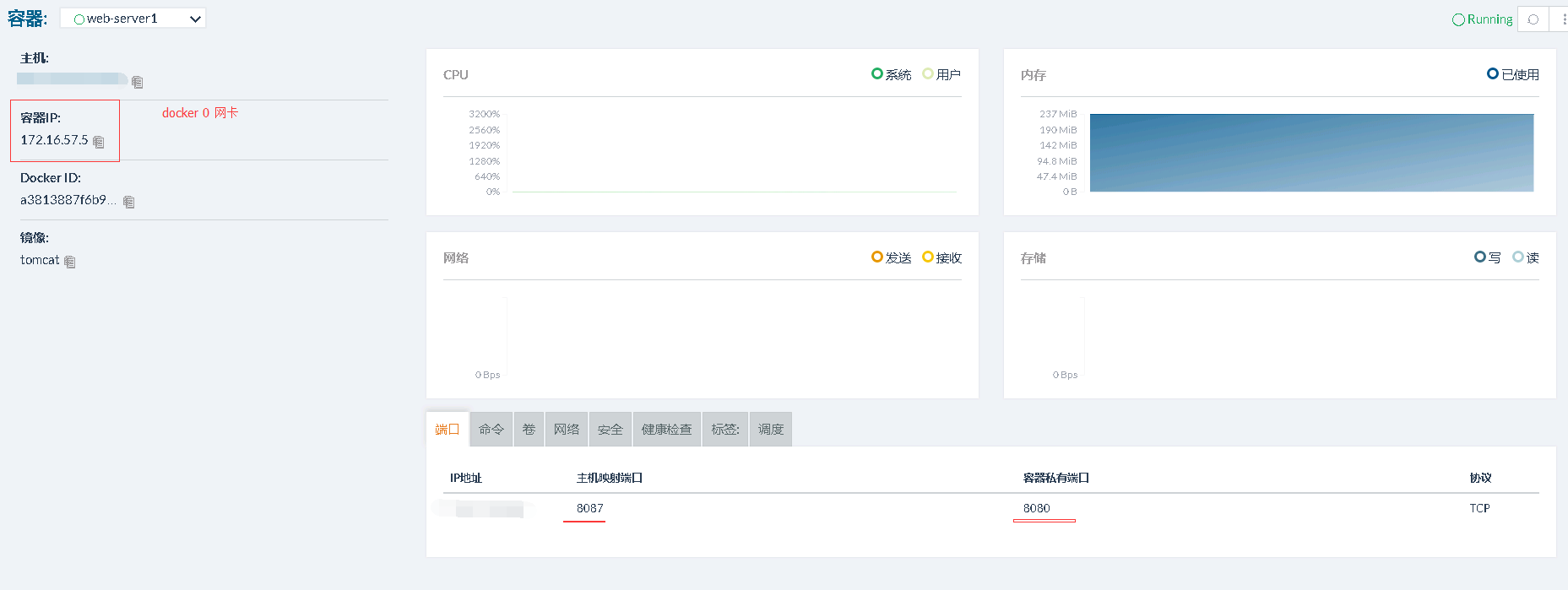Click the tomcat image name
Viewport: 1568px width, 590px height.
tap(40, 260)
